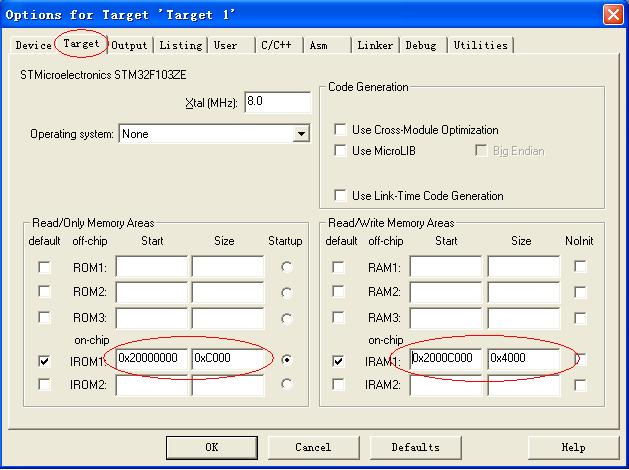
Task: Open the Help button
Action: (574, 448)
